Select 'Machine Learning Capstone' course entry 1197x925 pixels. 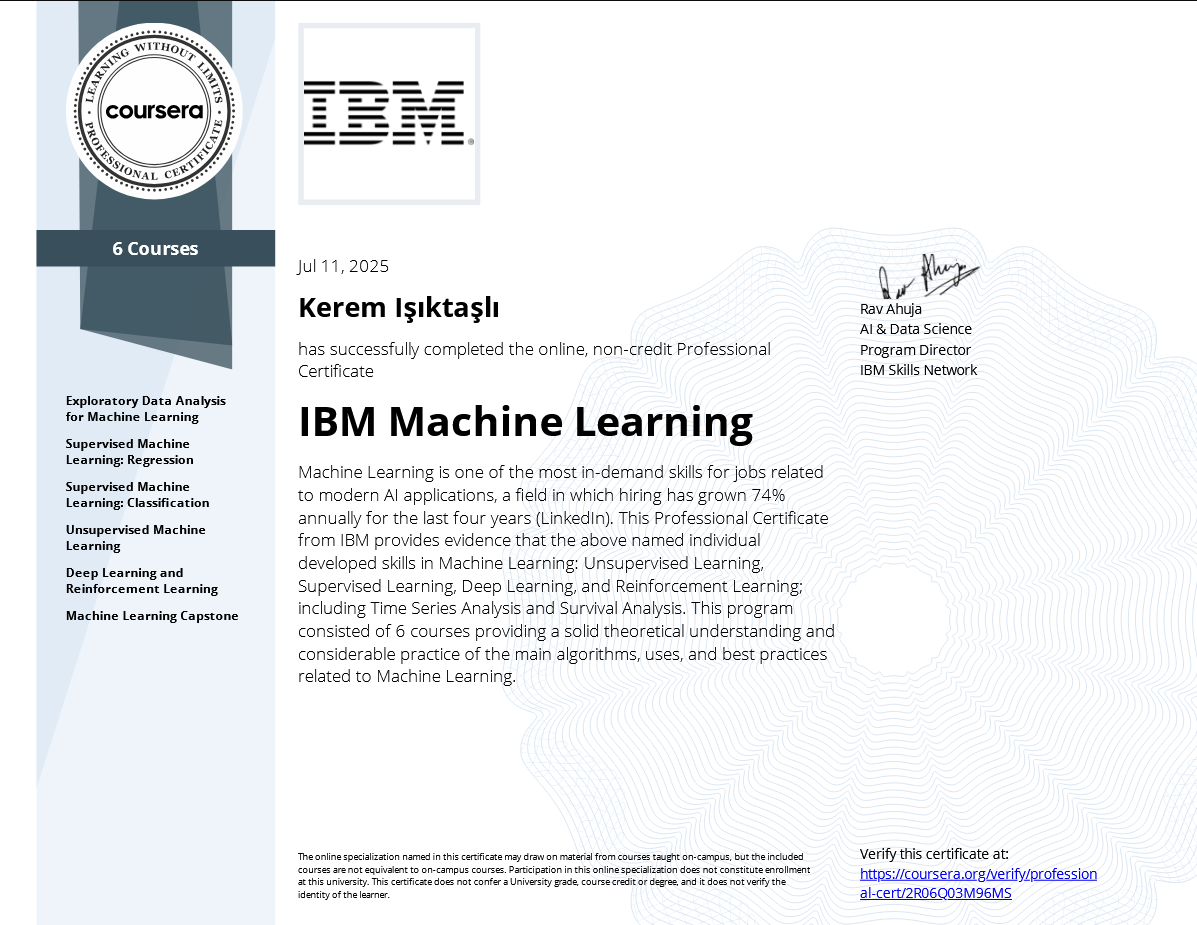(152, 616)
